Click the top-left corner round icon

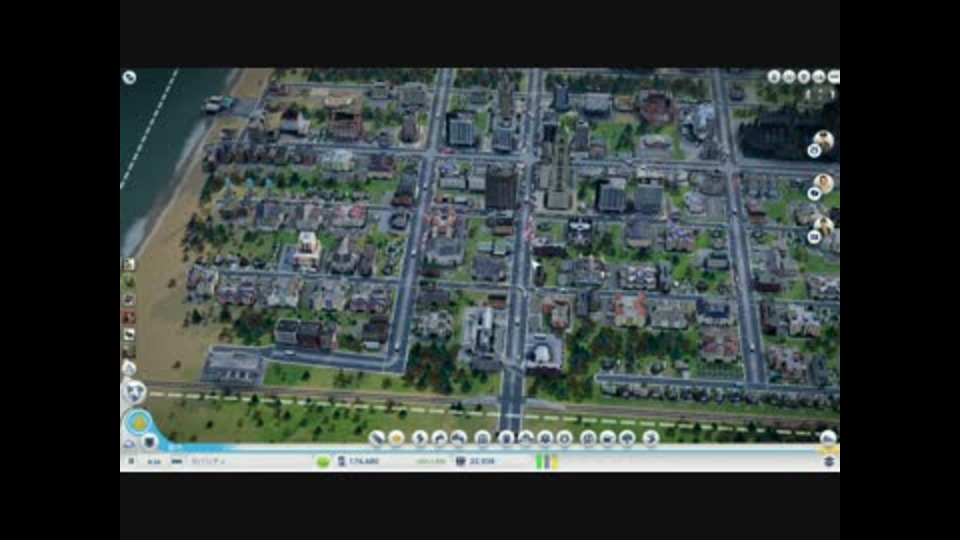tap(129, 77)
